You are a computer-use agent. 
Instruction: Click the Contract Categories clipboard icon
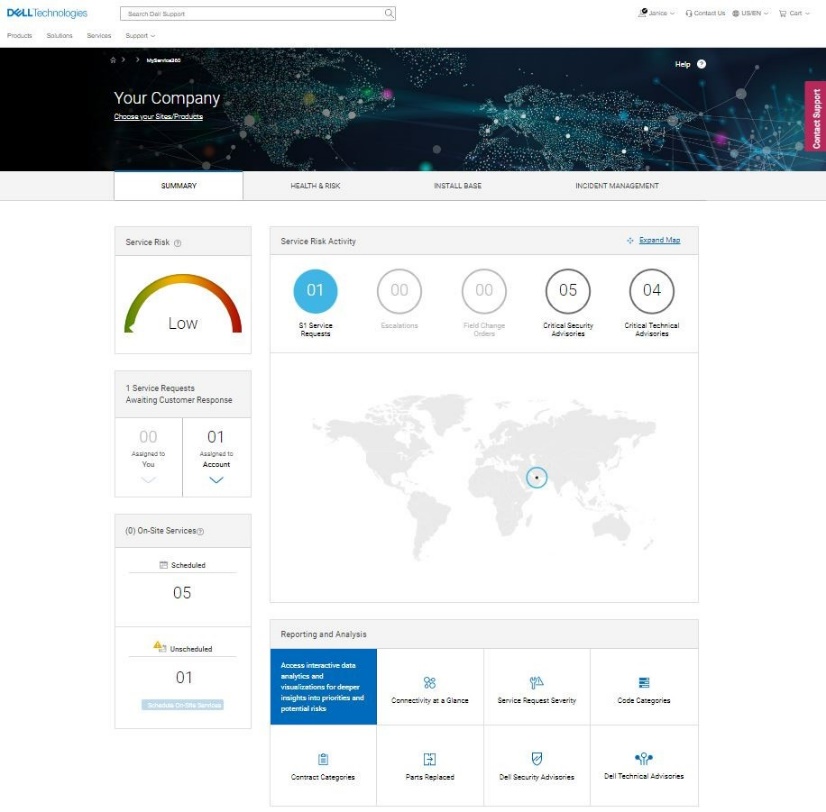tap(323, 760)
